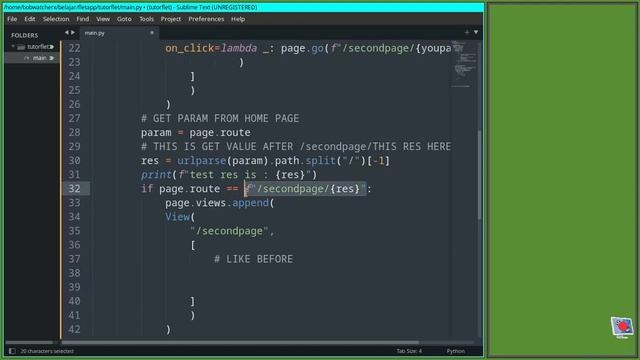Switch to the main.py tab
640x360 pixels.
click(118, 33)
